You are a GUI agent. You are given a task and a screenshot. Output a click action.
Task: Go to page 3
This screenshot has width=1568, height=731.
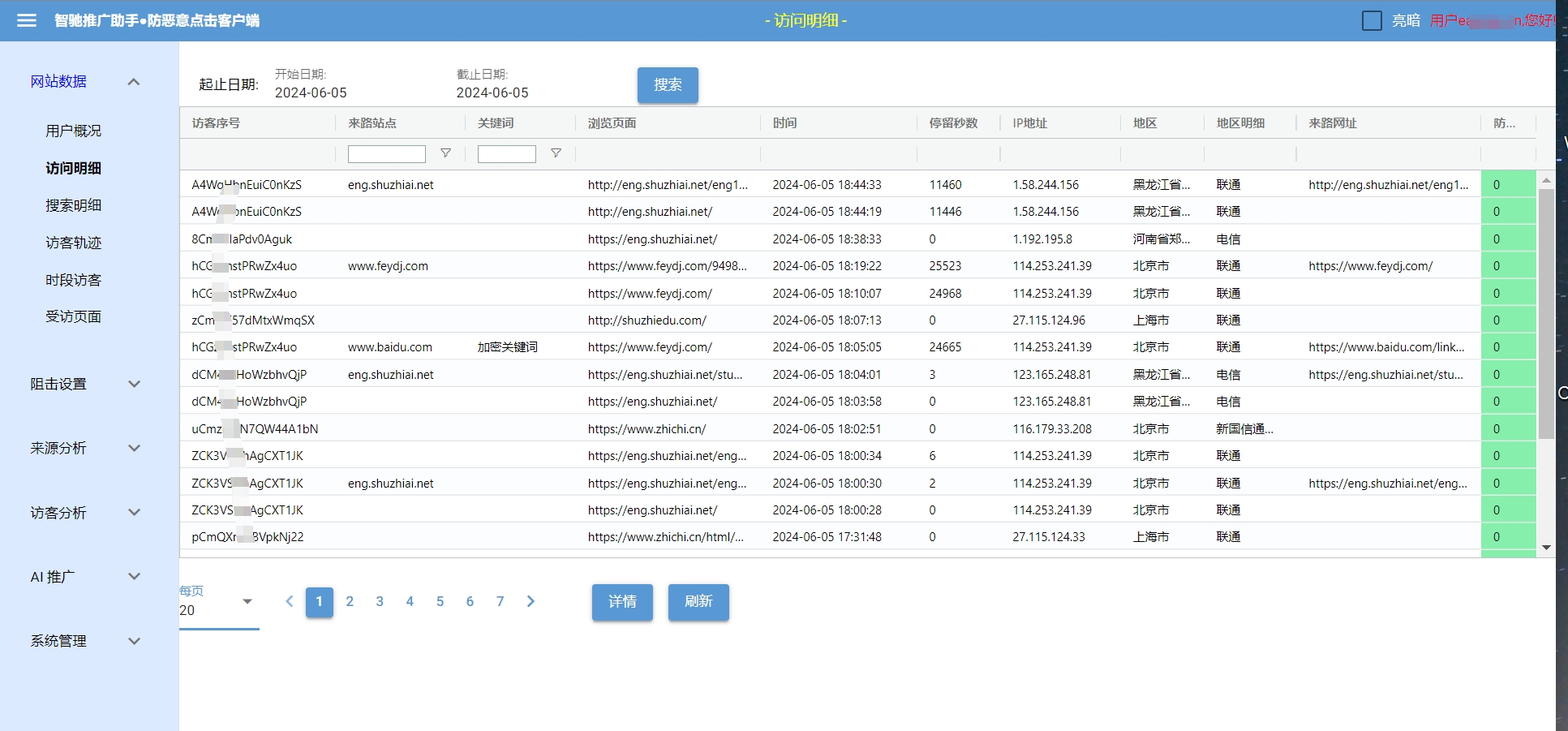coord(380,601)
